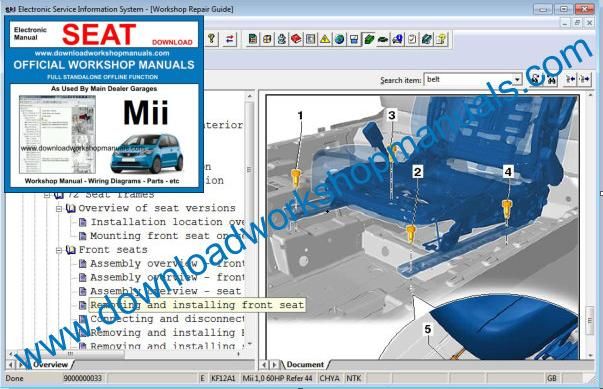Click the tree panel vertical scrollbar thumb
This screenshot has height=389, width=603.
coord(249,169)
